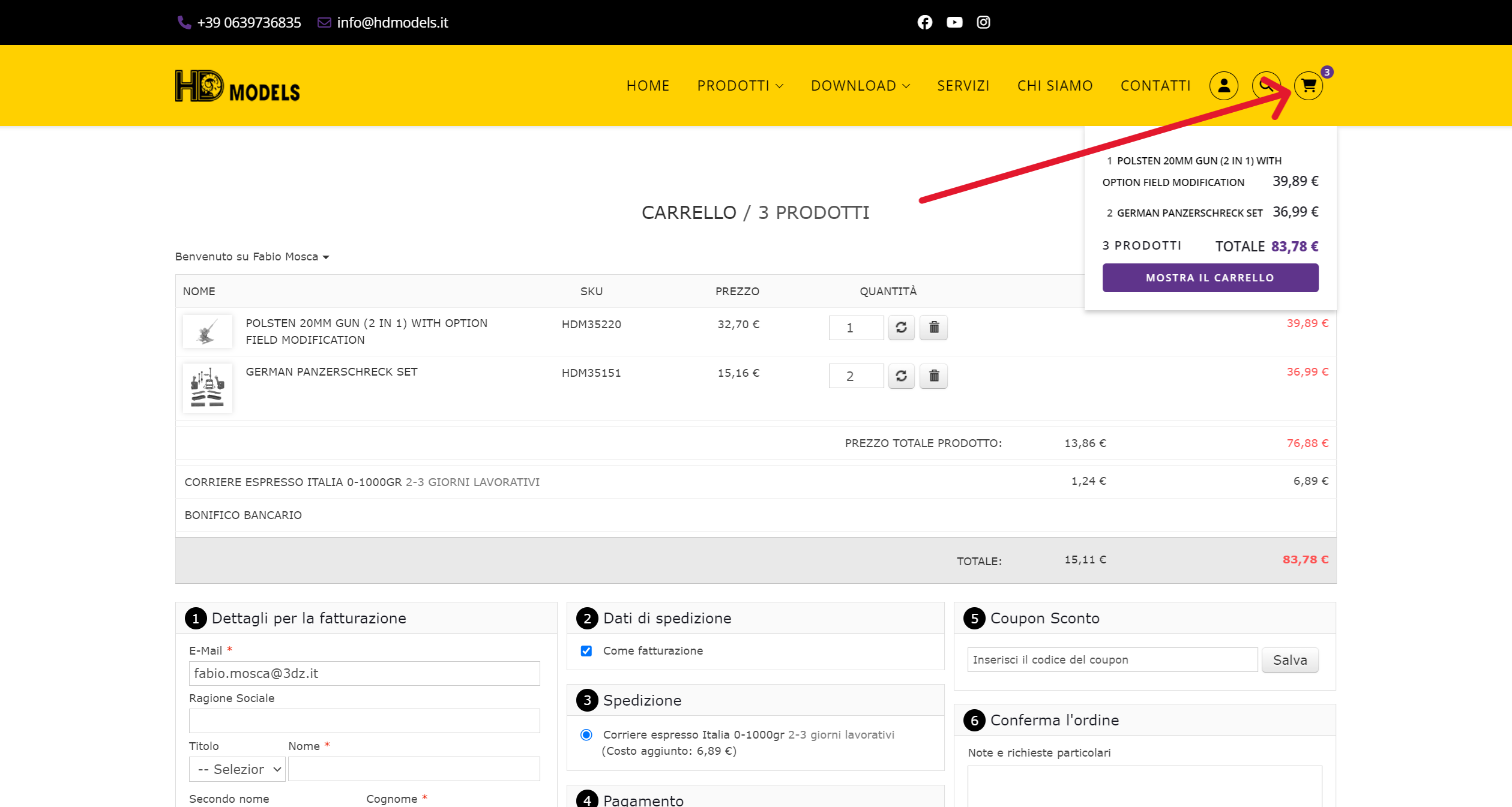1512x807 pixels.
Task: Expand the DOWNLOAD menu dropdown
Action: [860, 86]
